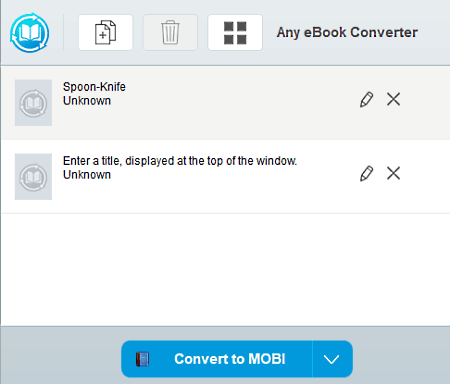Click the empty area below the book list
Screen dimensions: 450x384
pyautogui.click(x=225, y=269)
